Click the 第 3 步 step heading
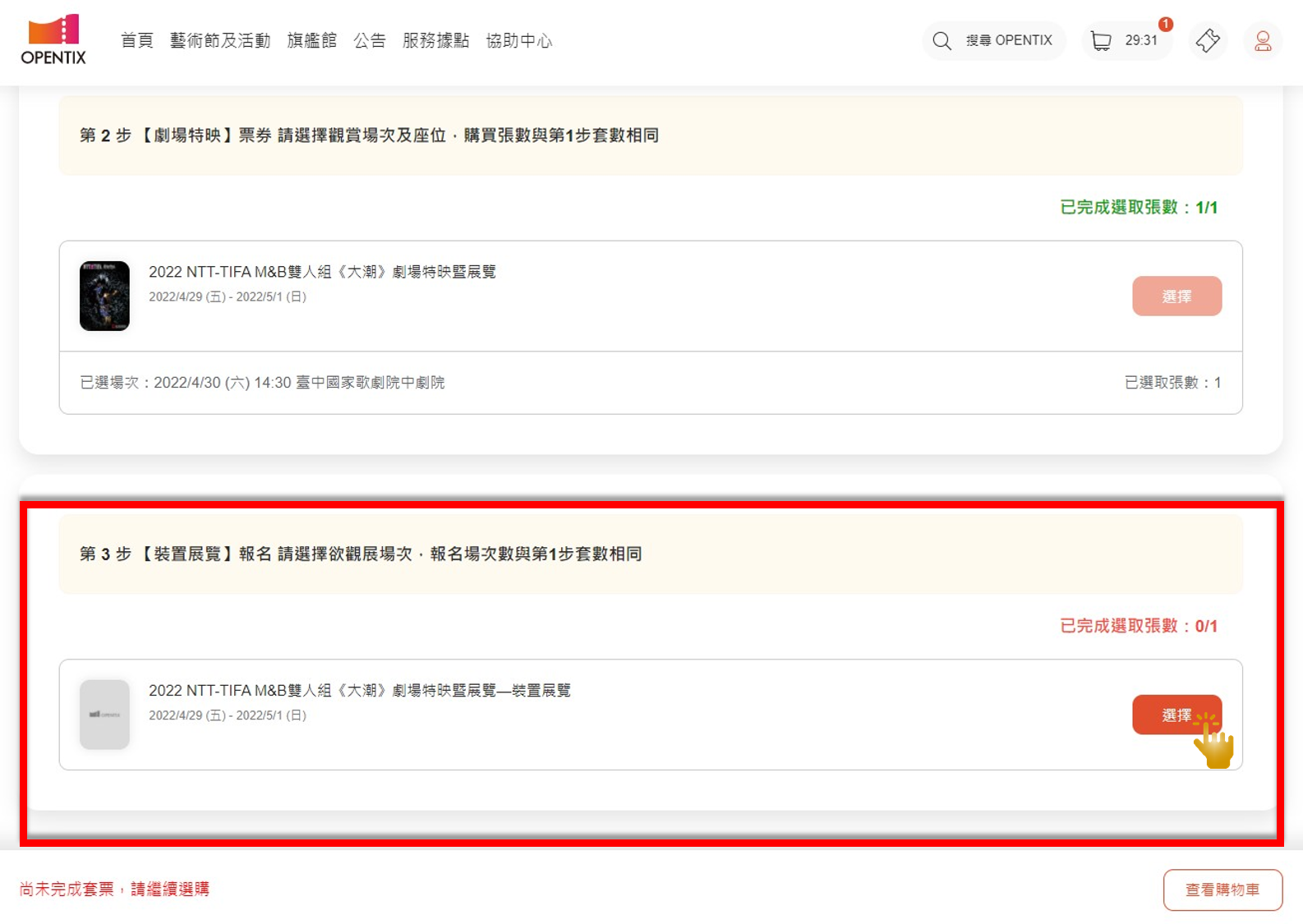The width and height of the screenshot is (1303, 924). click(x=361, y=554)
